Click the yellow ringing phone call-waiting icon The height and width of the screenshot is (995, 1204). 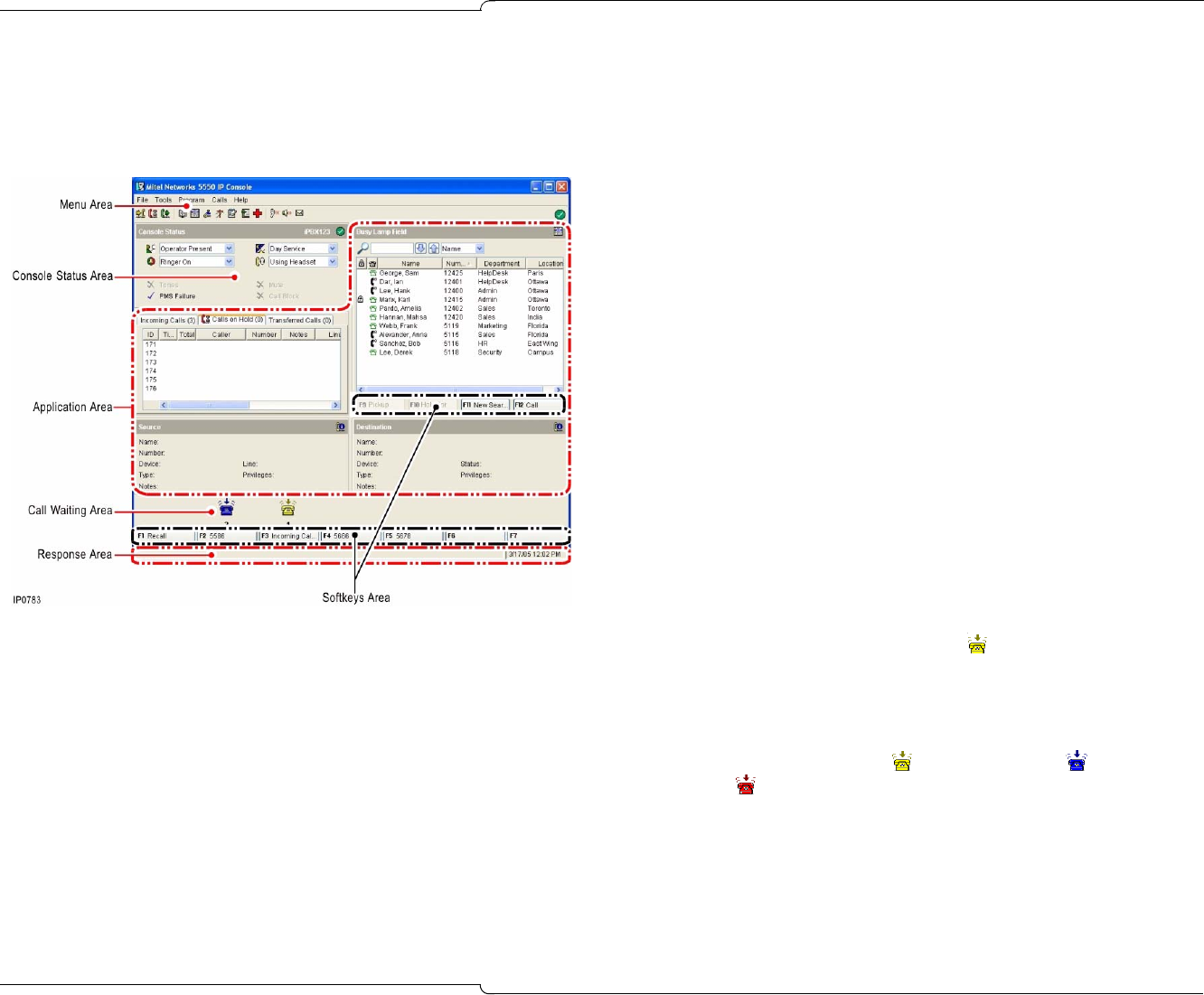pyautogui.click(x=287, y=508)
